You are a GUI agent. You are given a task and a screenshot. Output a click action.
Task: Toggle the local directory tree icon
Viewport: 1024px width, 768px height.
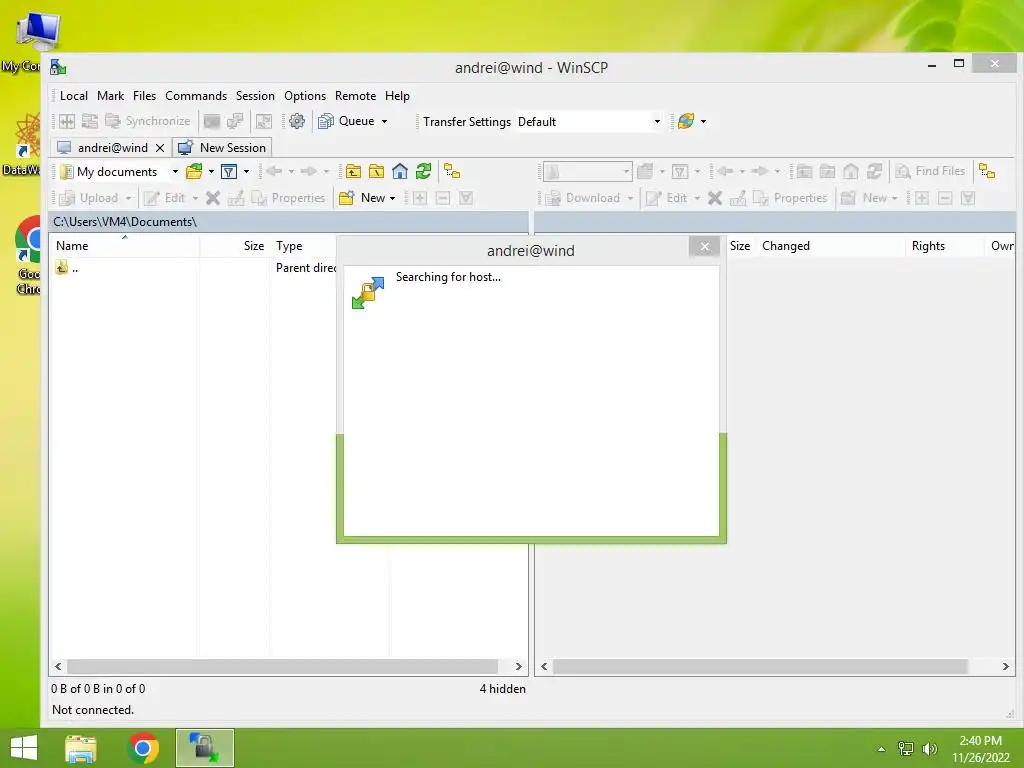(452, 172)
